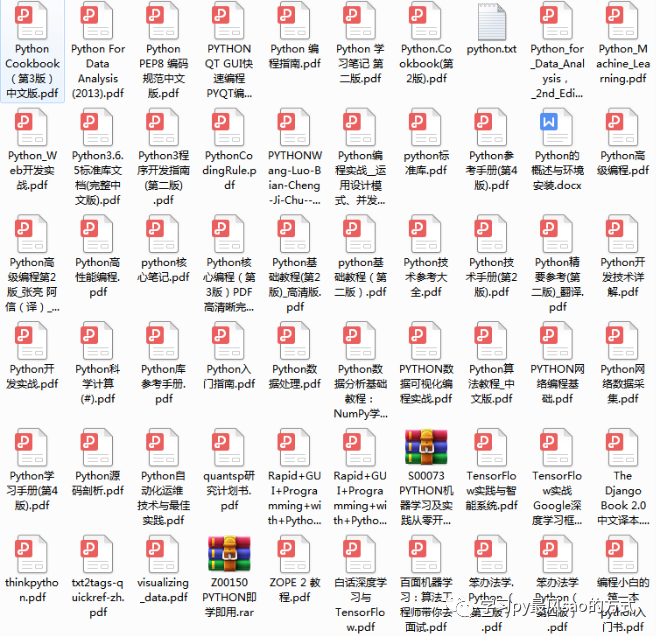Image resolution: width=656 pixels, height=636 pixels.
Task: Select the Python PEP8 编码规范中文版.pdf icon
Action: pos(163,20)
